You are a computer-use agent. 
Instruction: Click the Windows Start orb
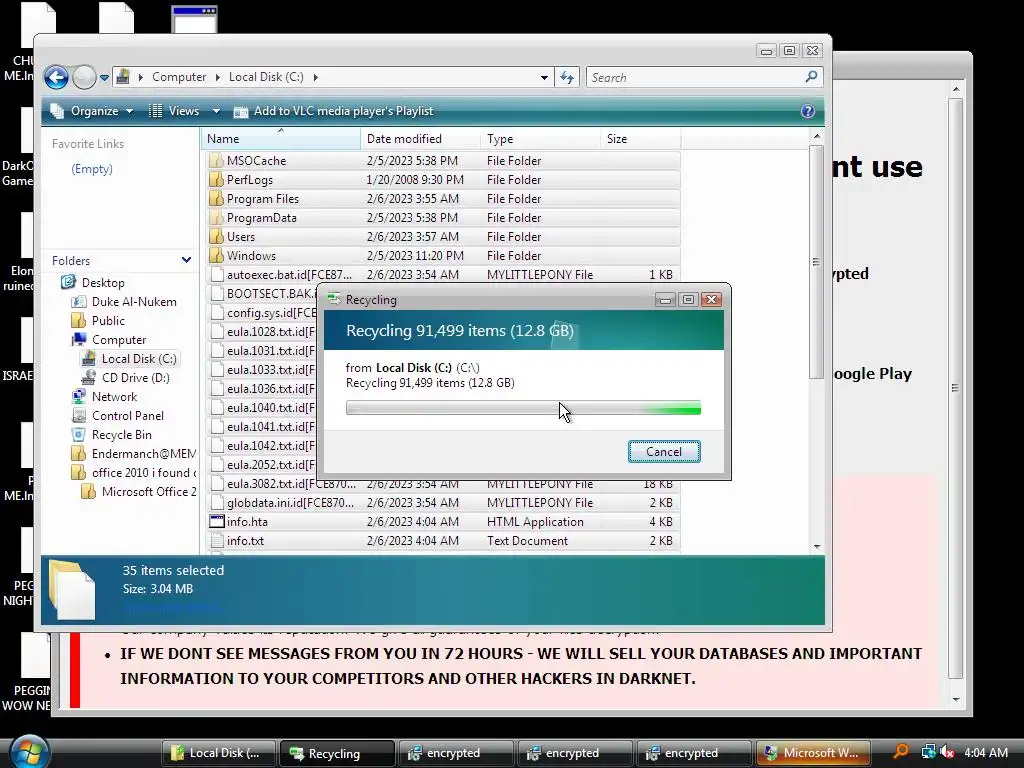pyautogui.click(x=29, y=752)
